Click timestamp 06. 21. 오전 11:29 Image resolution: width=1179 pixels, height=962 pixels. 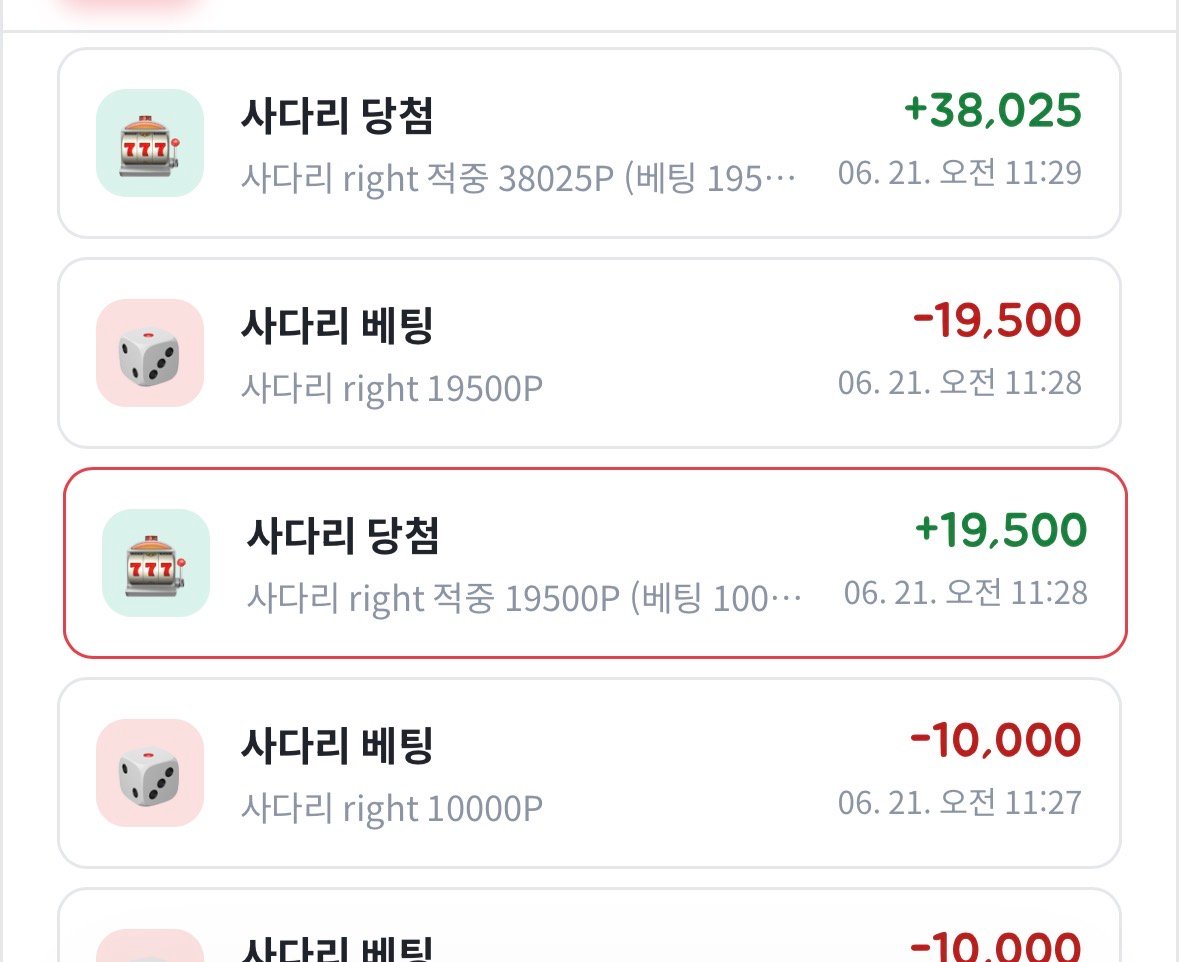[960, 173]
